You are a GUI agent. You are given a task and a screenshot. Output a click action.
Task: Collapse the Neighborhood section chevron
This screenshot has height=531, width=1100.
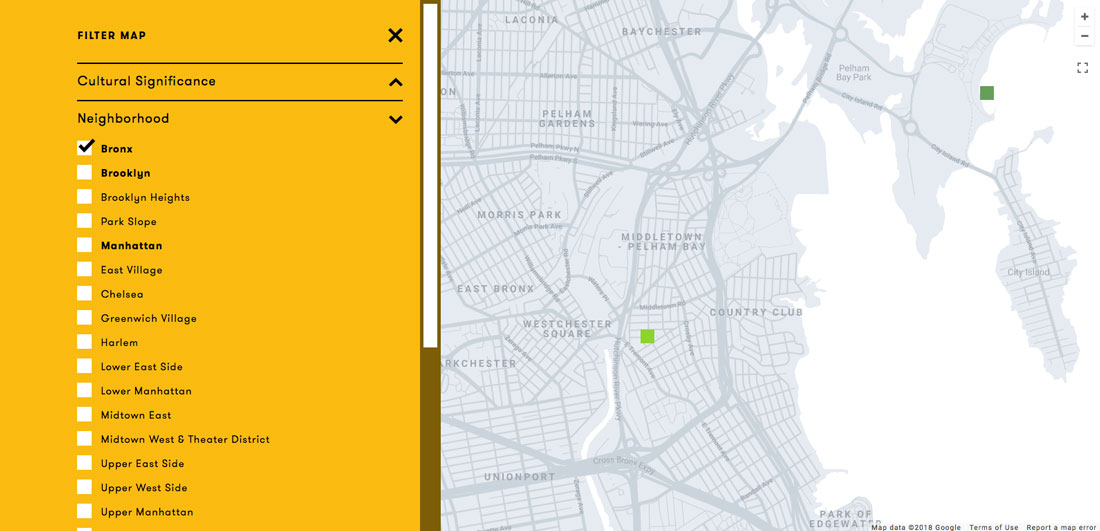tap(395, 119)
